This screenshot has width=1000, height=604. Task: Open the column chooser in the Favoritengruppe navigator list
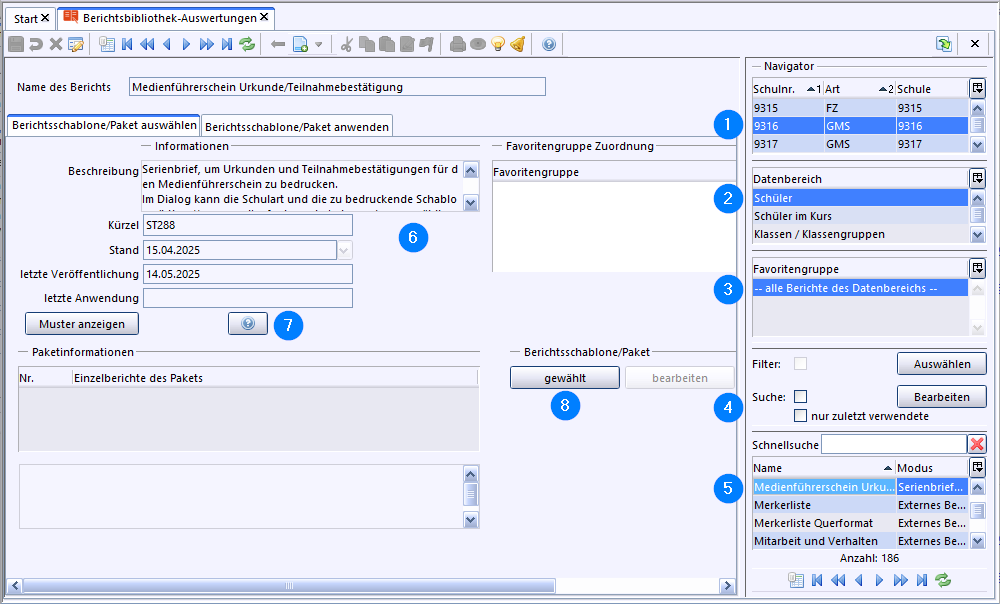tap(978, 269)
